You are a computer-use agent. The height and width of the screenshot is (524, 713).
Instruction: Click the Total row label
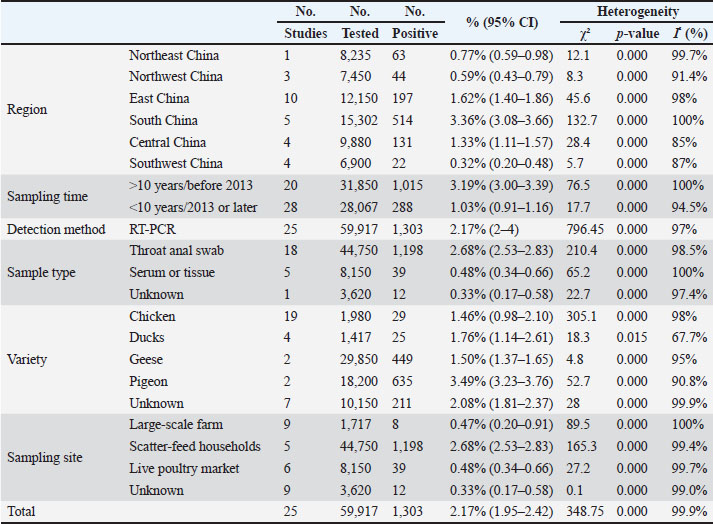[x=23, y=512]
